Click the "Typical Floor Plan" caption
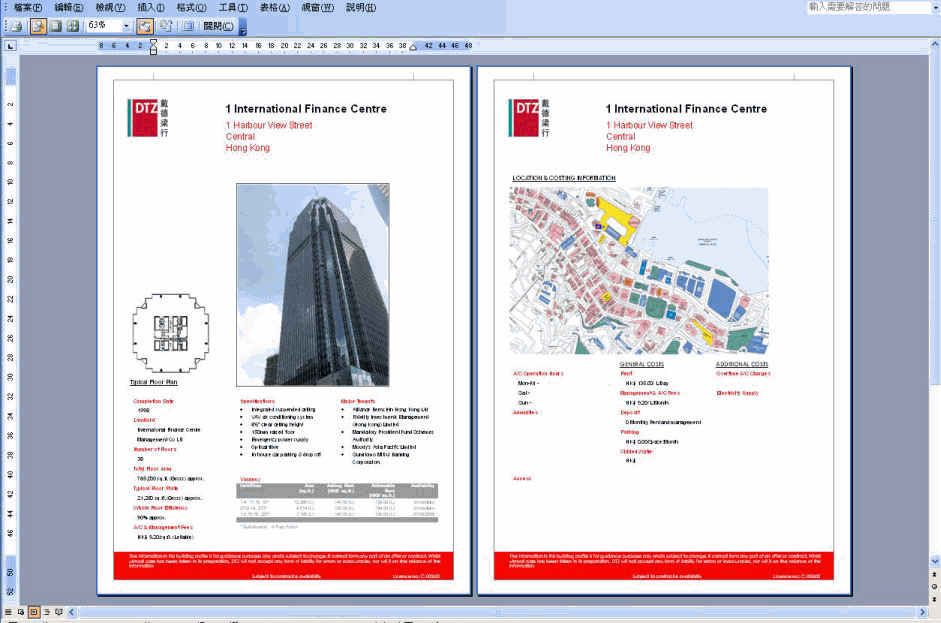The image size is (941, 623). pos(154,382)
